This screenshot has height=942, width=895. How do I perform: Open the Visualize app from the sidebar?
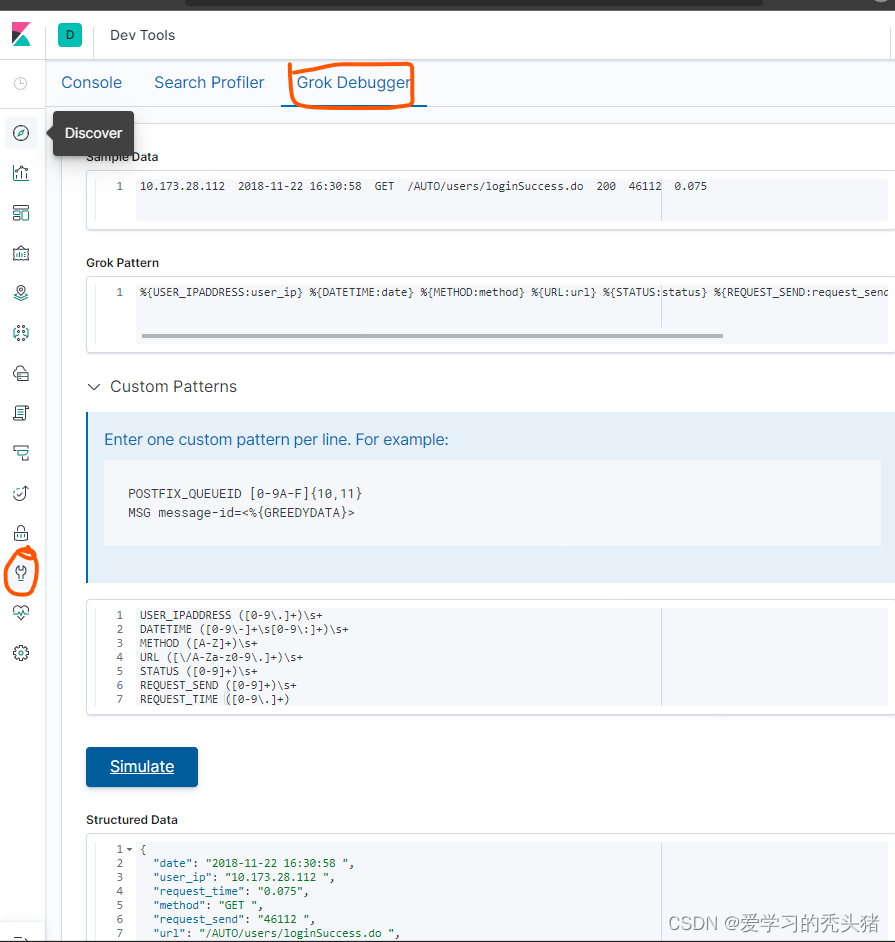tap(21, 173)
